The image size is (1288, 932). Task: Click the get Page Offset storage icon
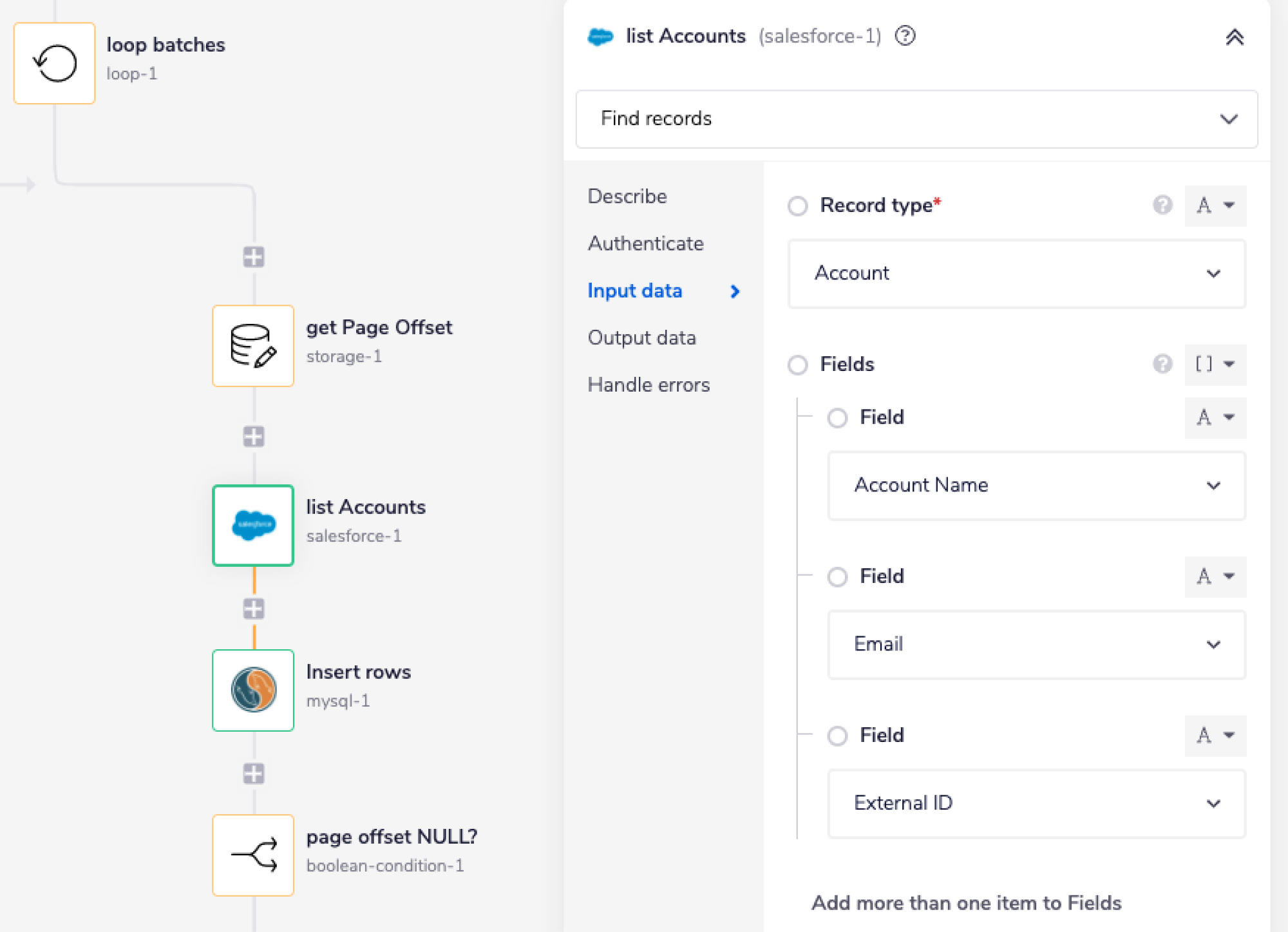pos(253,346)
